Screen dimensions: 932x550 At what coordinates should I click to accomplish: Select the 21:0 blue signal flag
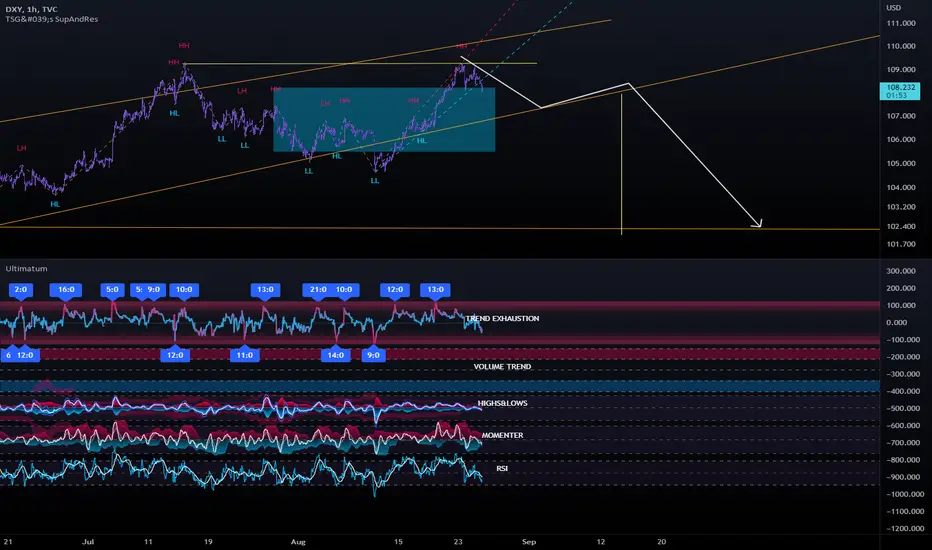(318, 290)
